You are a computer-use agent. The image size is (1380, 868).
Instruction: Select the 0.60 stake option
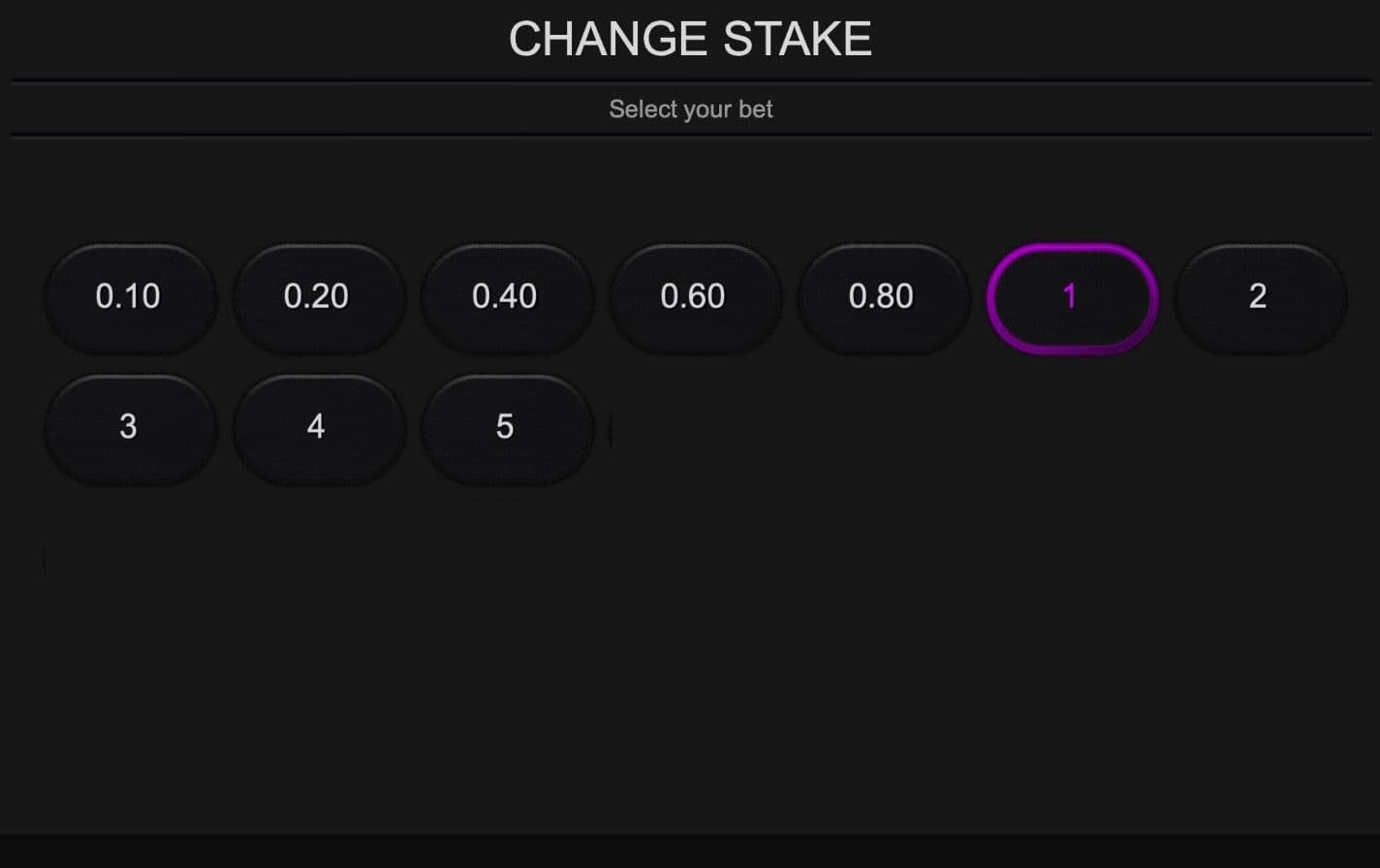[694, 297]
